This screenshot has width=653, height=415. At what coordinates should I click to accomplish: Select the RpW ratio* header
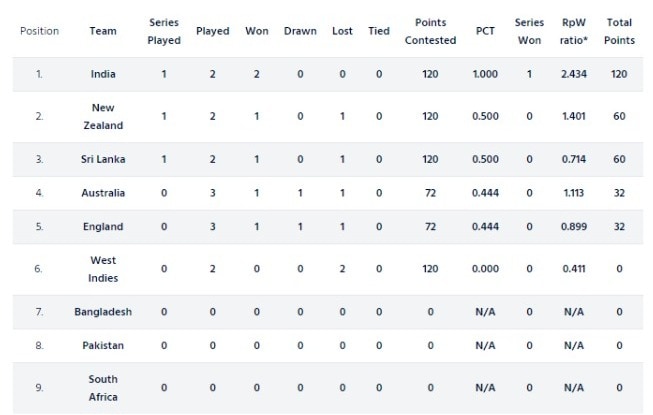pyautogui.click(x=573, y=31)
